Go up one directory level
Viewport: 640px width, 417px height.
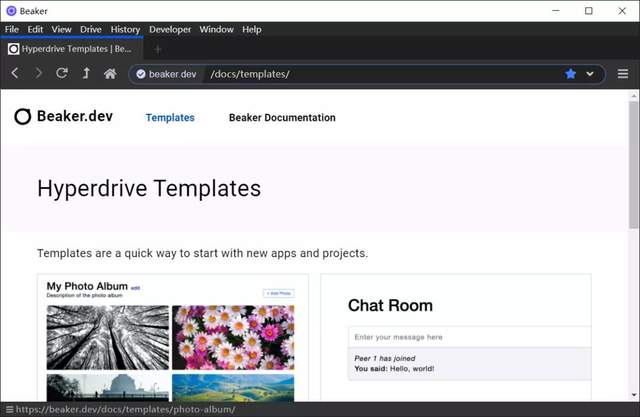point(86,74)
